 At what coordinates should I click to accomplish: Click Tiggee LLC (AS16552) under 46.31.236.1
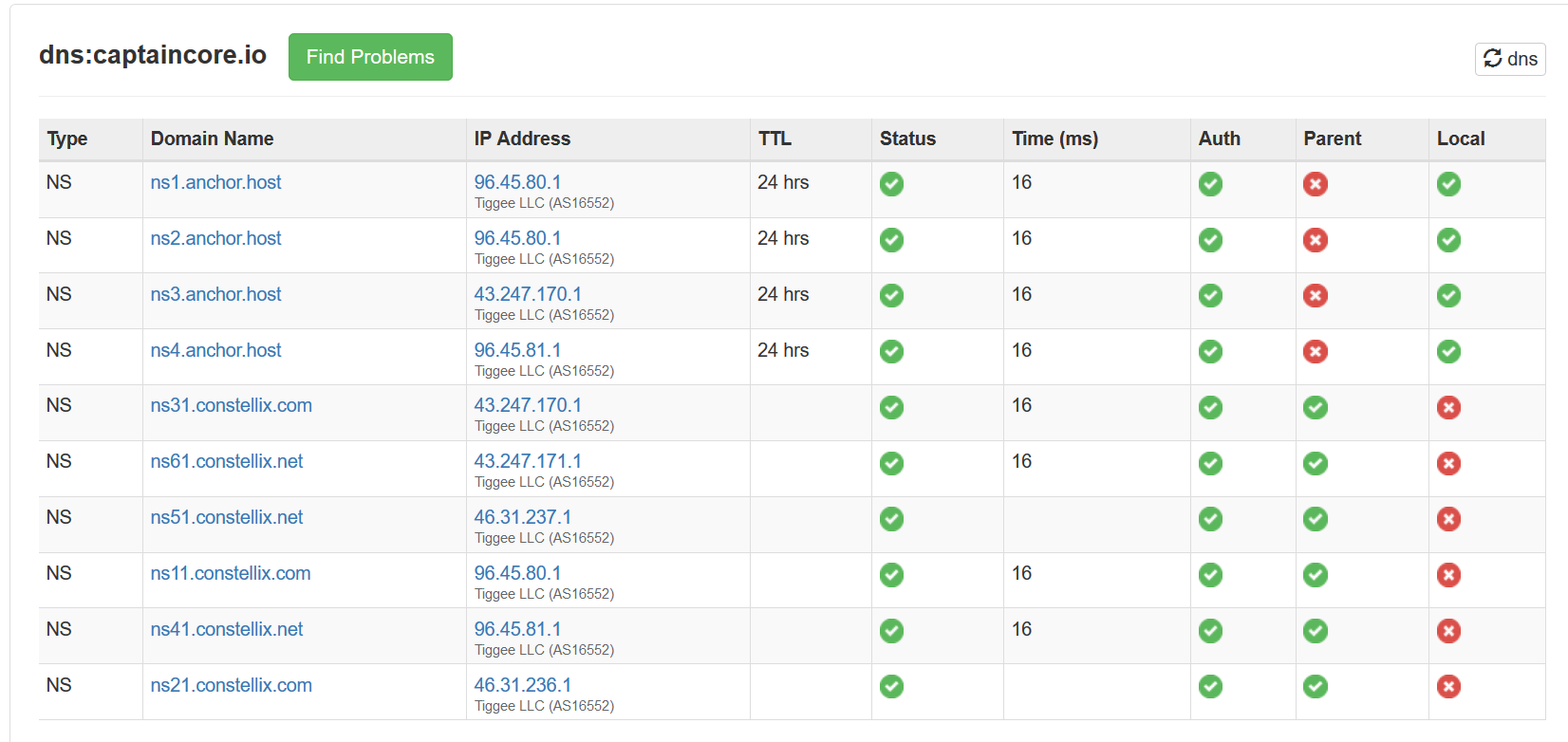544,706
